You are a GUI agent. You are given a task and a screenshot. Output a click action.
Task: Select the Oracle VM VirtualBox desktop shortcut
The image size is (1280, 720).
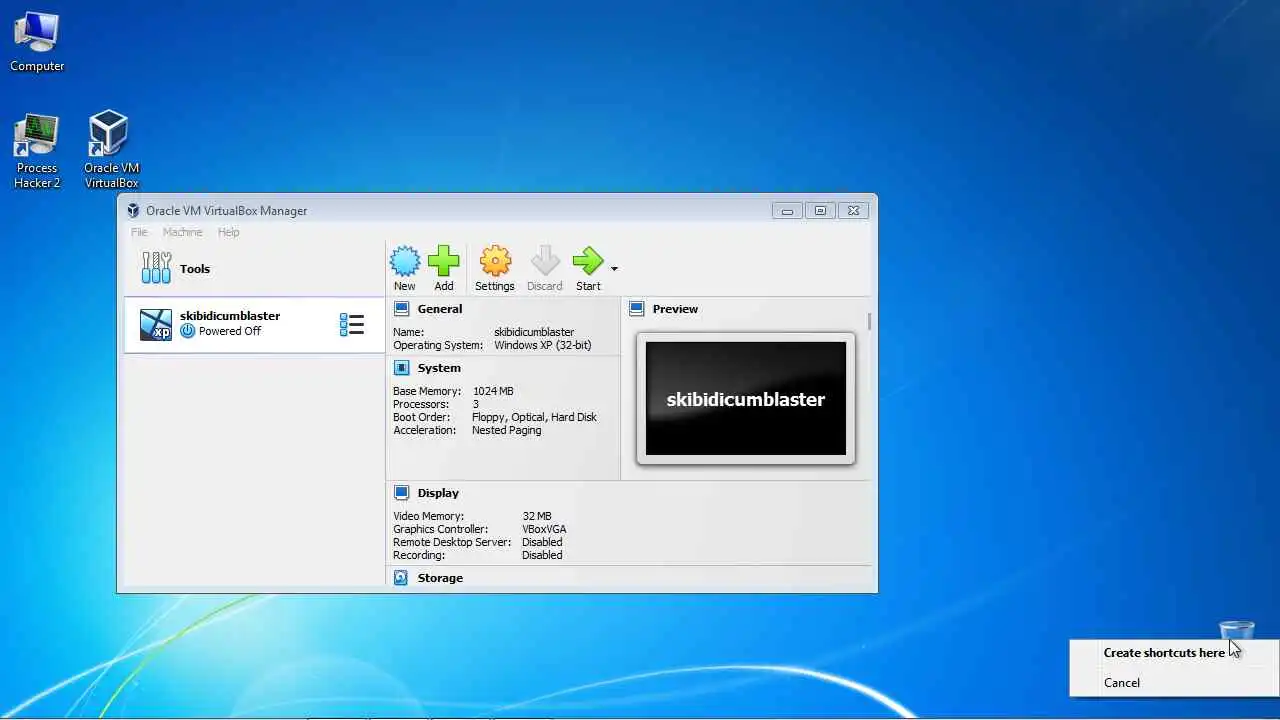click(111, 151)
